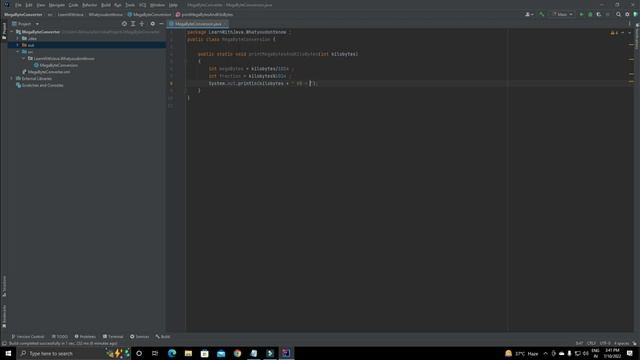Image resolution: width=640 pixels, height=360 pixels.
Task: Click the line separator CRLF status item
Action: tap(591, 344)
